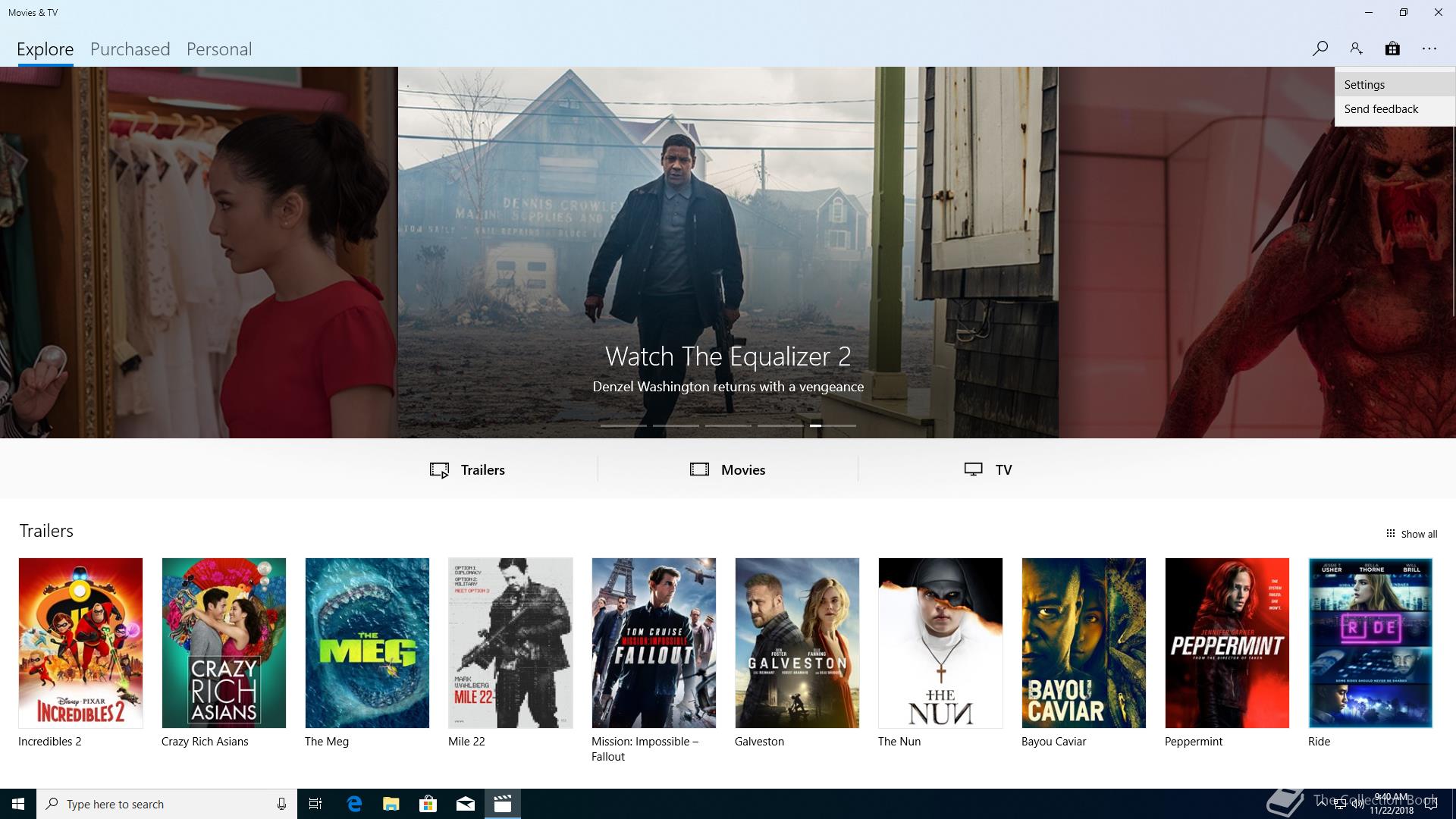Open the Galveston poster thumbnail
Screen dimensions: 1456x819
pyautogui.click(x=797, y=643)
